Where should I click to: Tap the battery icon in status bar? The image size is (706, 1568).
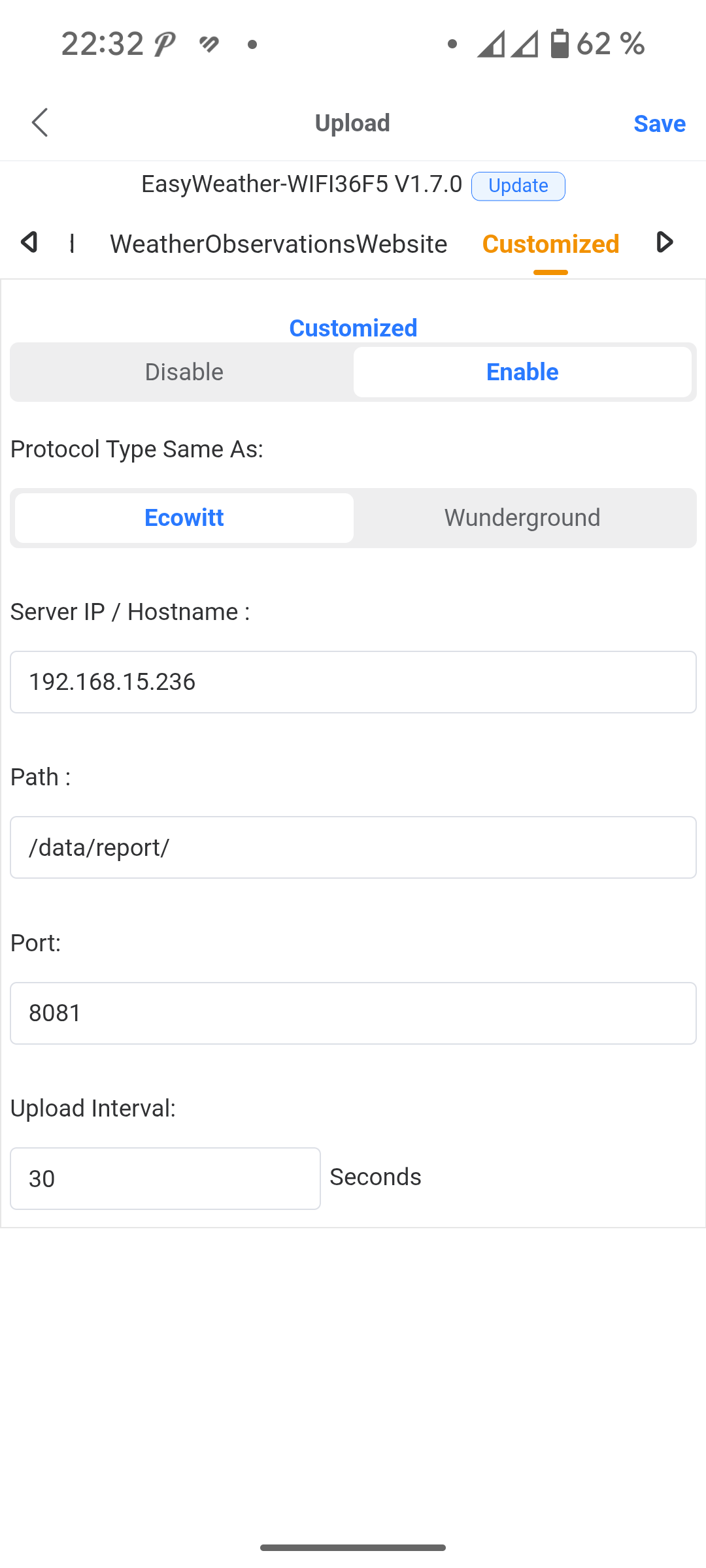click(560, 44)
